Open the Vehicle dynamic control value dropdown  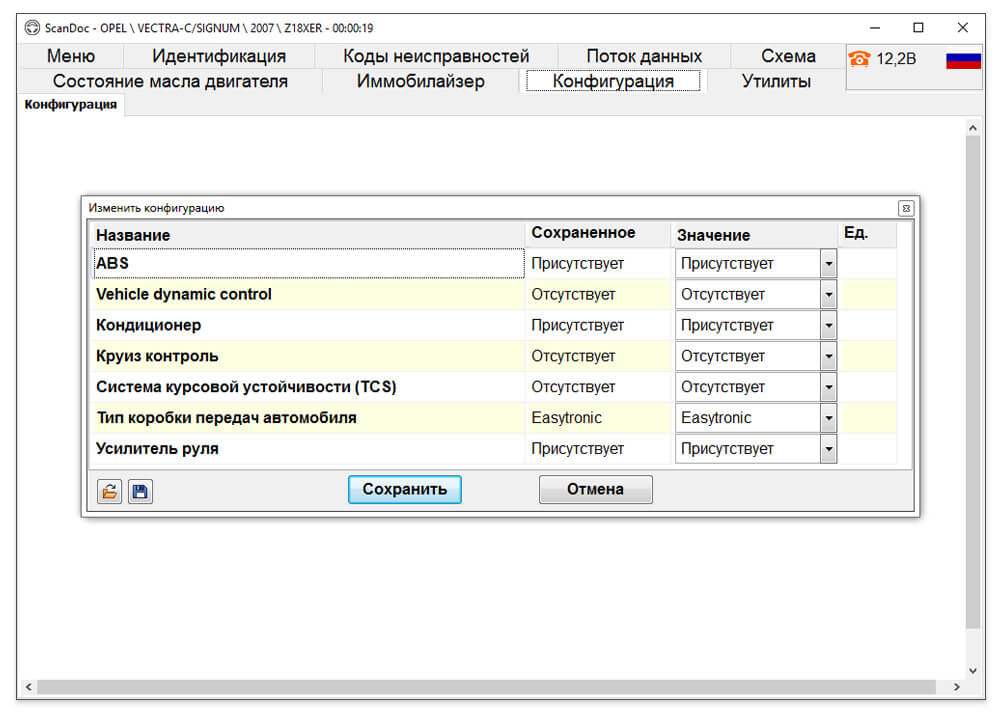(x=828, y=295)
